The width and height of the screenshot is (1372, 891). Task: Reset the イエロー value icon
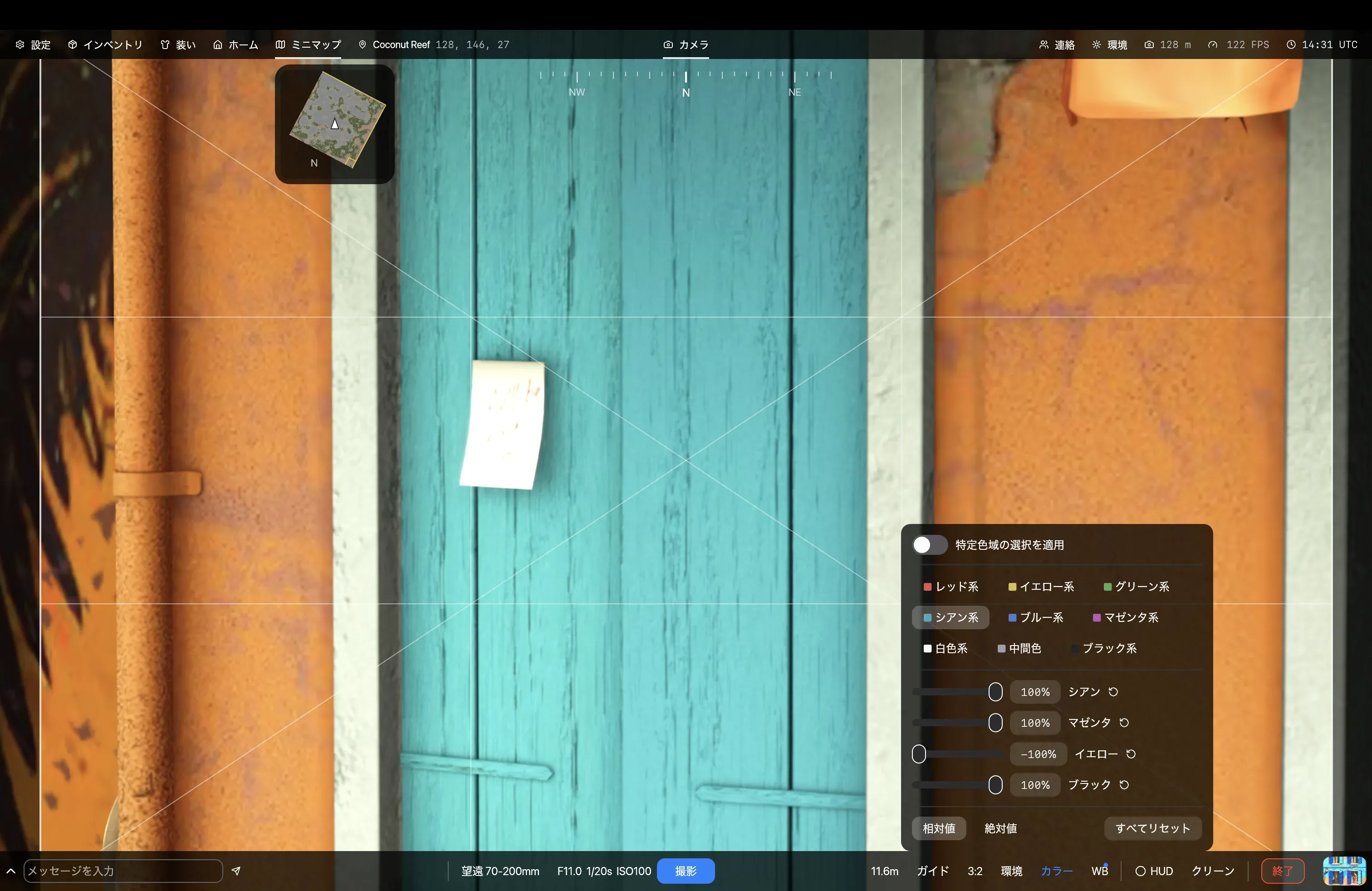click(x=1131, y=754)
